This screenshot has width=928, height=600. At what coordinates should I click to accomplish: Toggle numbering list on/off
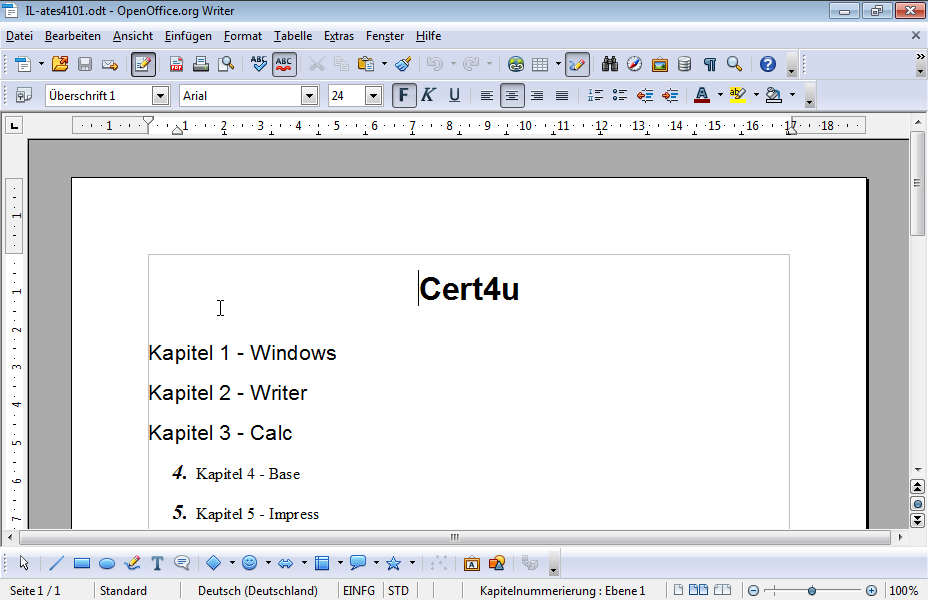click(x=595, y=95)
